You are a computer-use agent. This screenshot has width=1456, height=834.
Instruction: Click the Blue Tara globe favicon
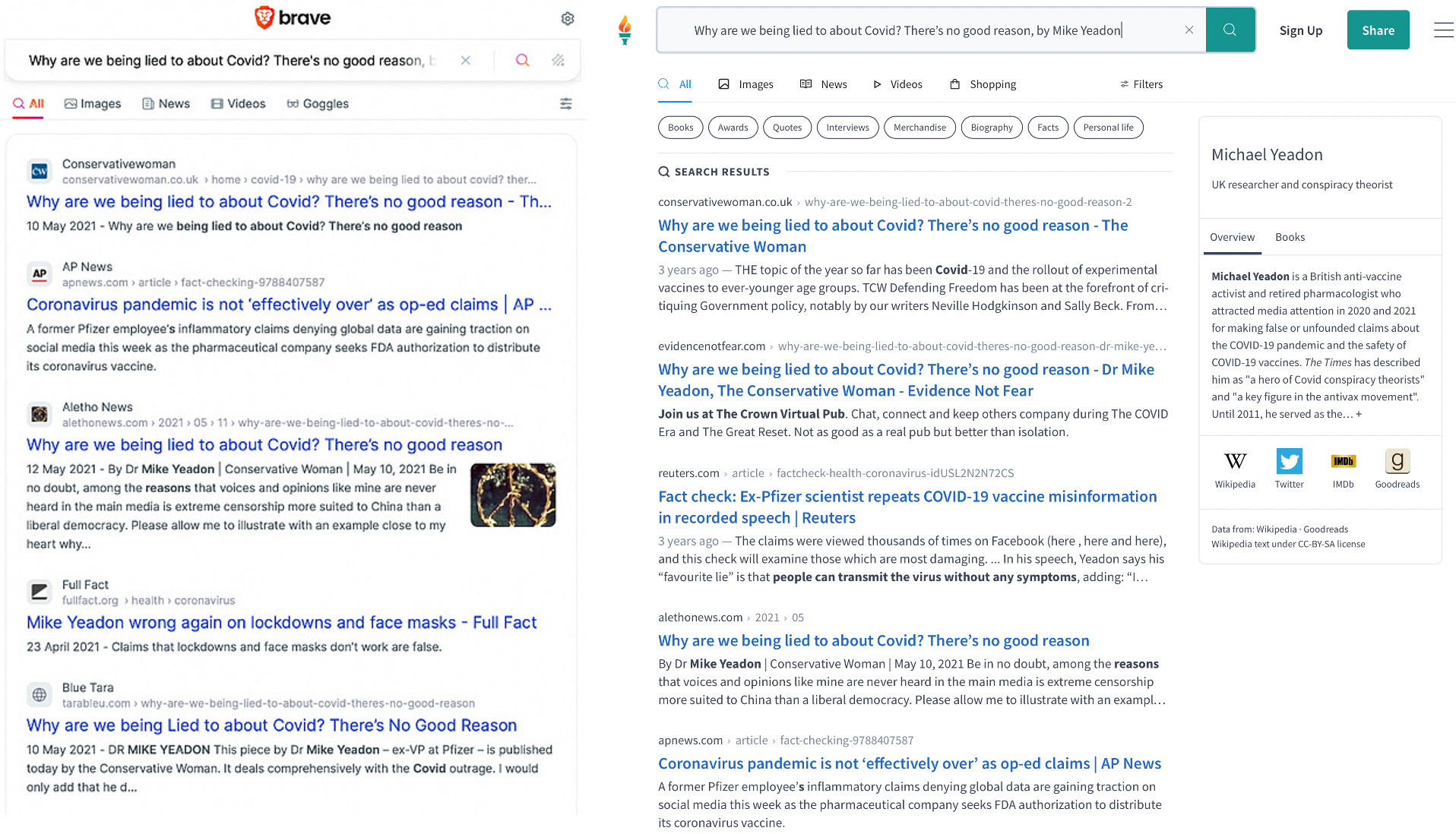[x=40, y=695]
